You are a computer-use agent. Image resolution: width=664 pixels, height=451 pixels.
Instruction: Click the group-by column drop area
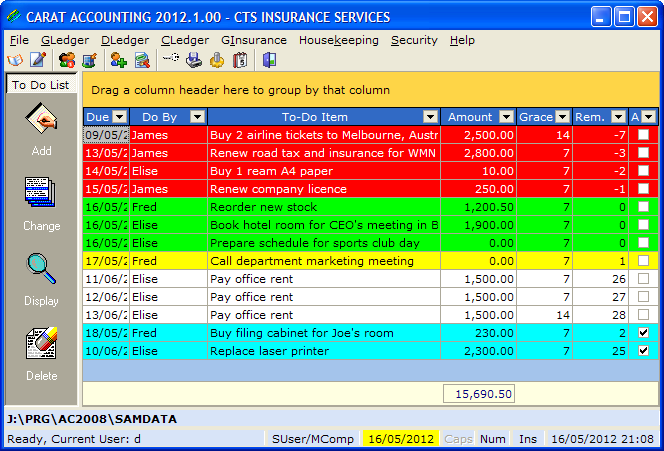click(x=371, y=90)
